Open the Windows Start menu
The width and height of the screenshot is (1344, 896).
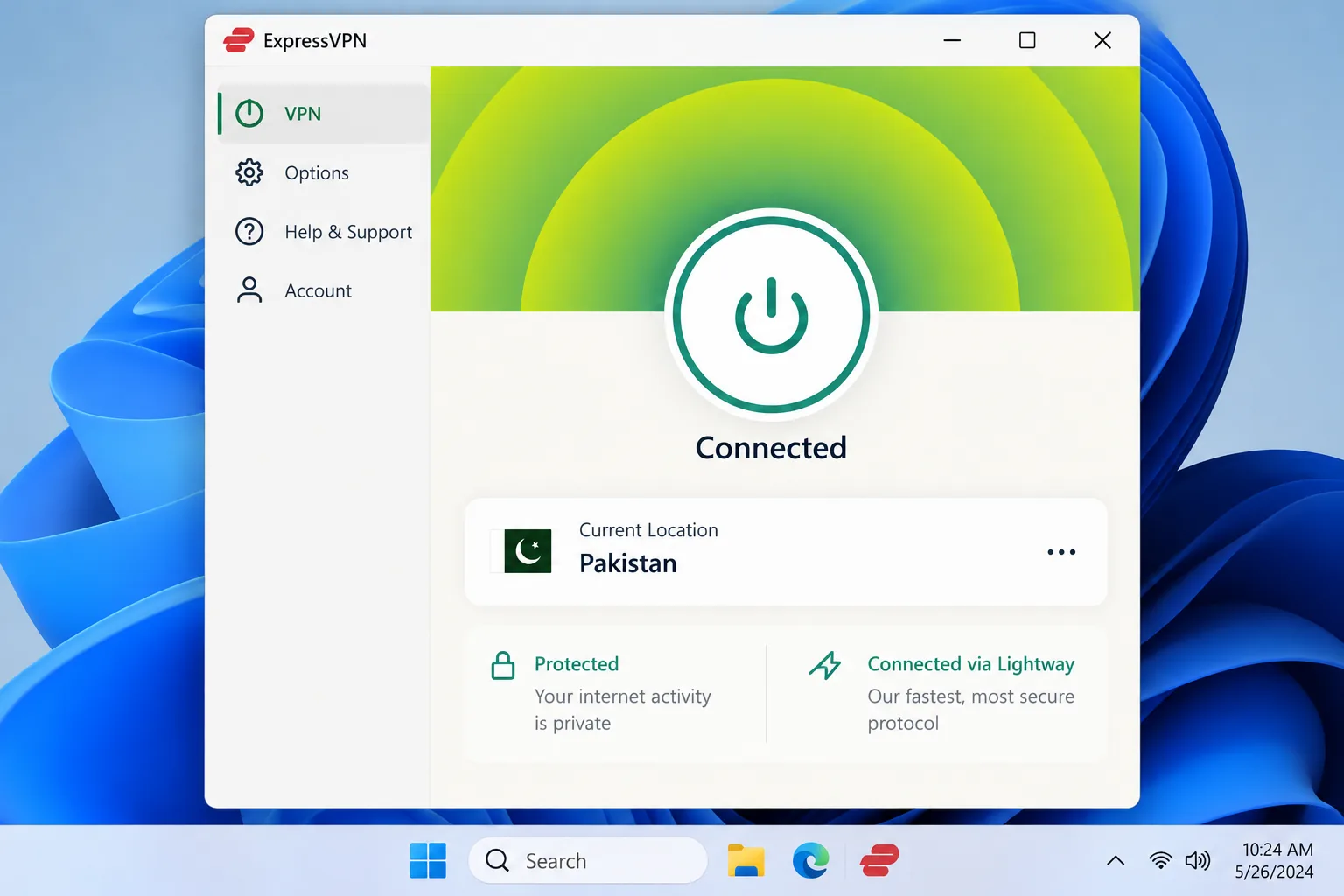(x=428, y=861)
